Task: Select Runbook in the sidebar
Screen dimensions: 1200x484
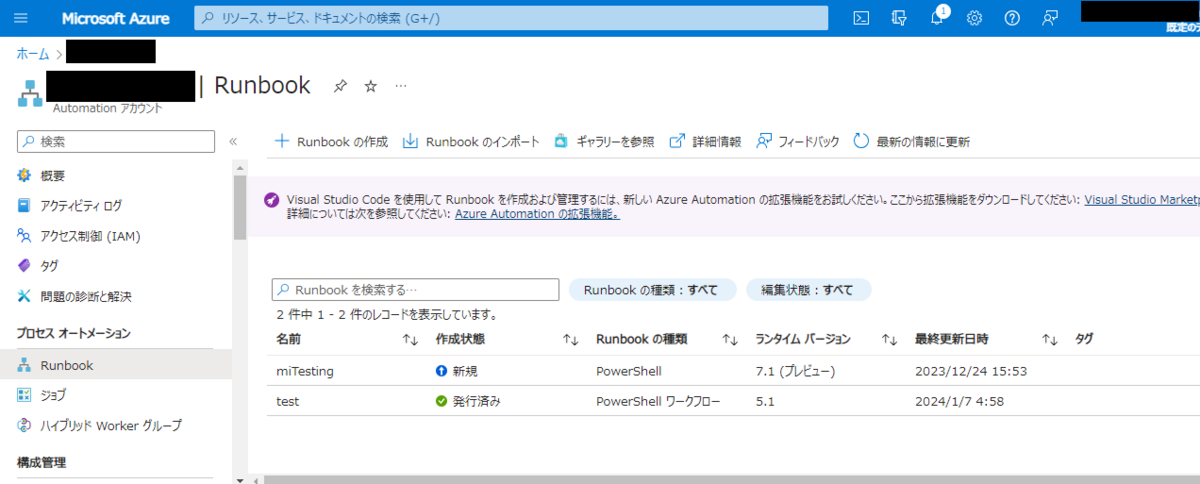Action: point(116,365)
